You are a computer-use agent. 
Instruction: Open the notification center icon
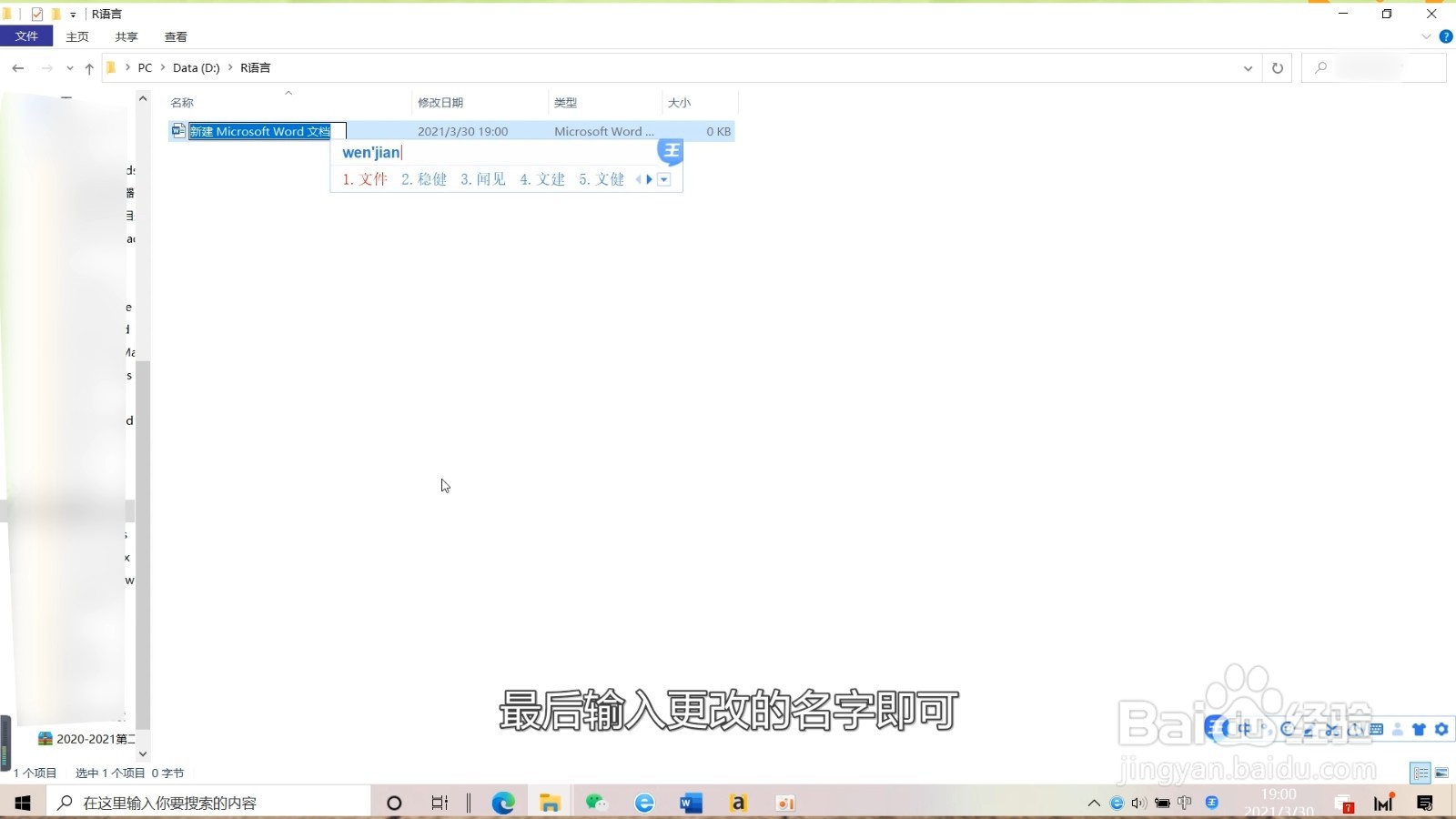(1425, 803)
